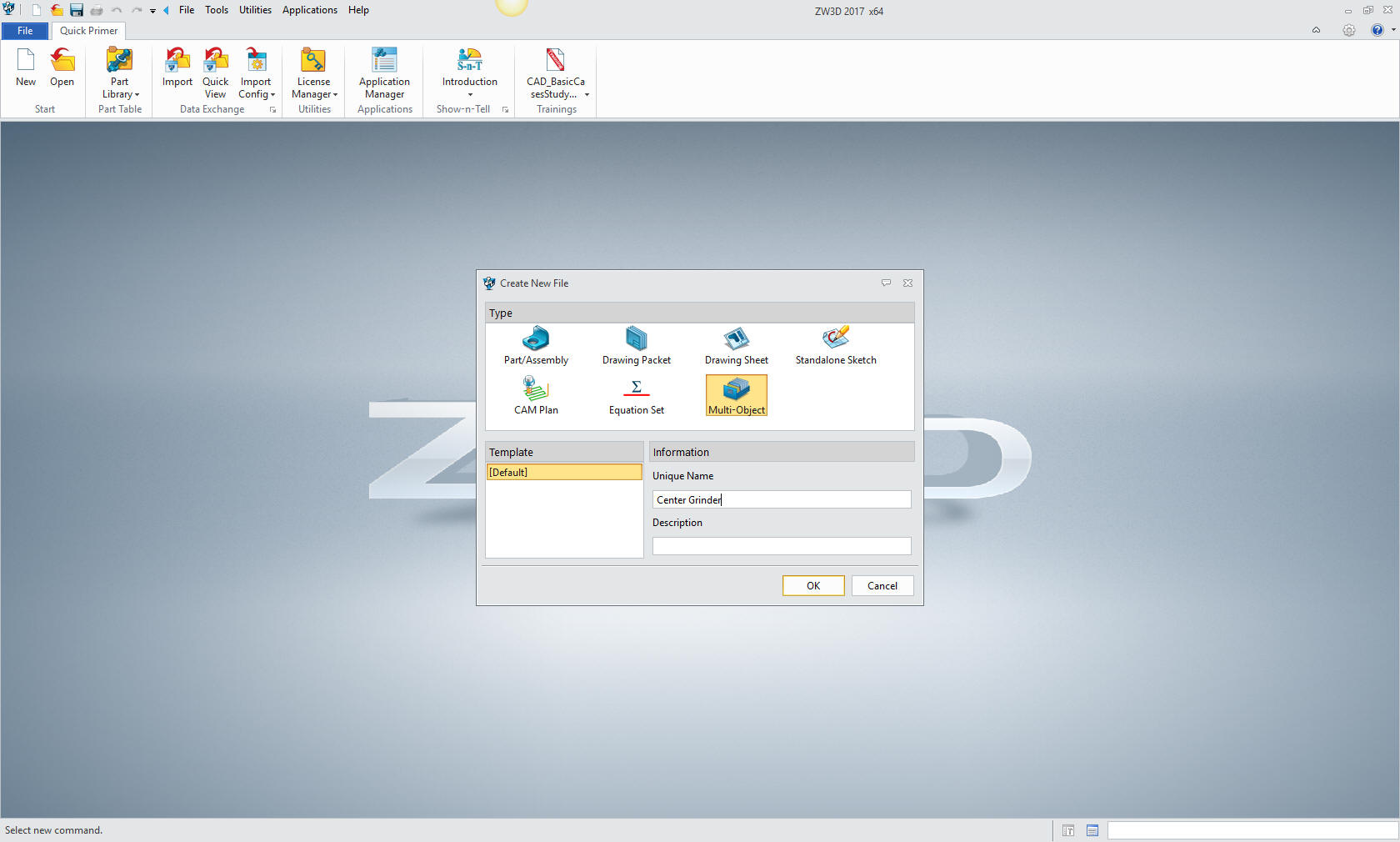Open the Tools menu
Image resolution: width=1400 pixels, height=842 pixels.
[x=217, y=10]
